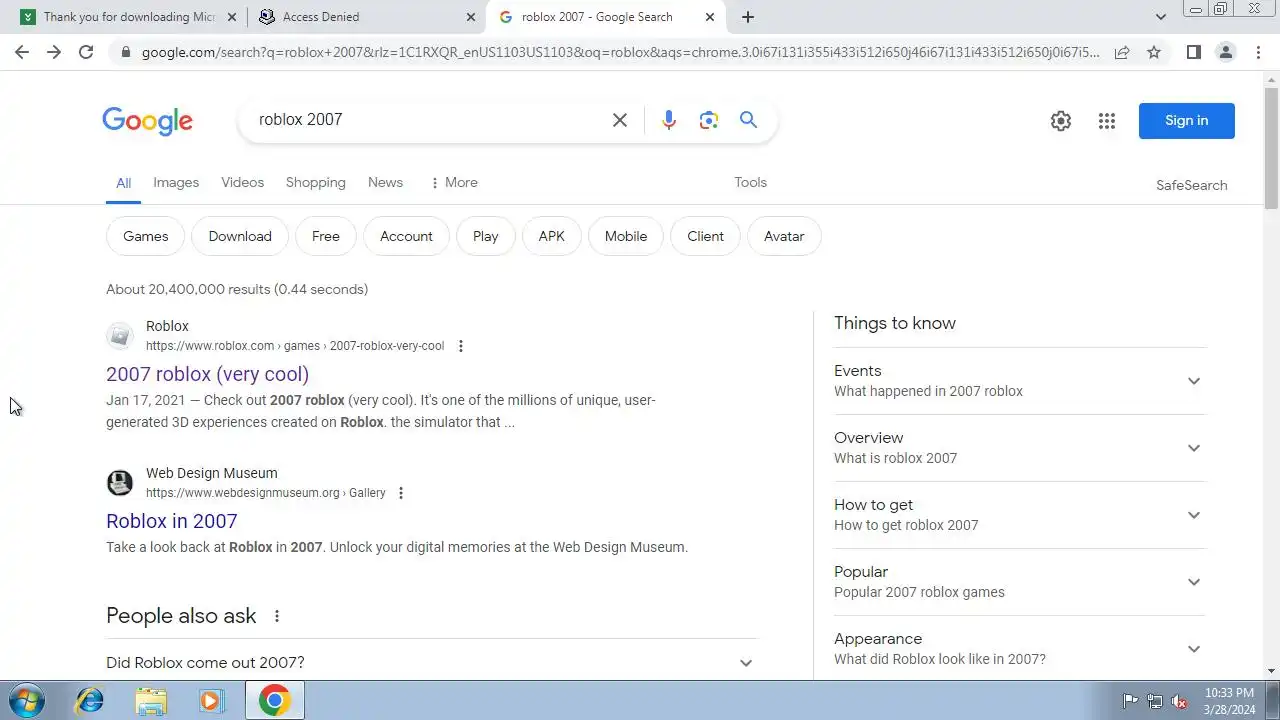Filter results with Download chip

[240, 237]
